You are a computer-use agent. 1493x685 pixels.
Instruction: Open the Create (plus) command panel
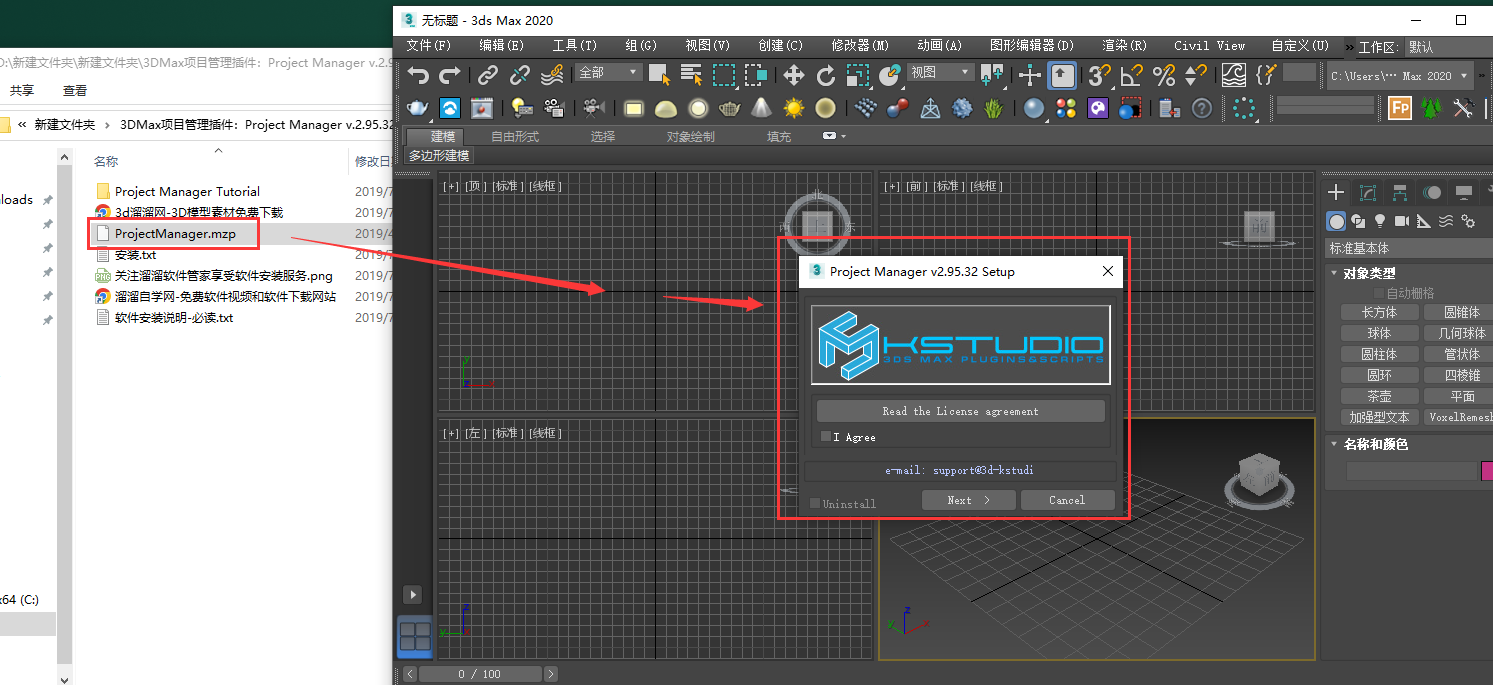1336,192
